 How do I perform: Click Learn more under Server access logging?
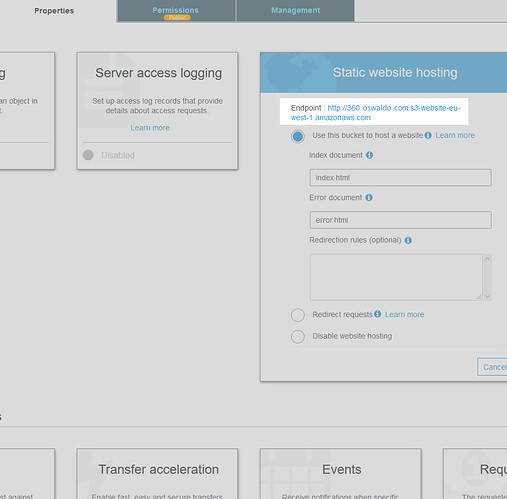click(150, 128)
